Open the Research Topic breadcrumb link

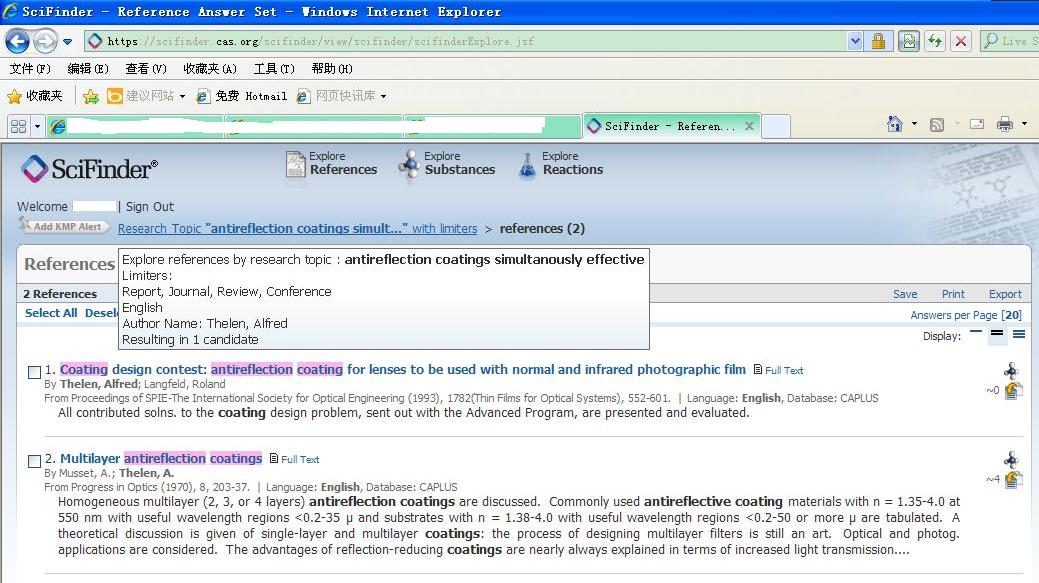coord(298,229)
